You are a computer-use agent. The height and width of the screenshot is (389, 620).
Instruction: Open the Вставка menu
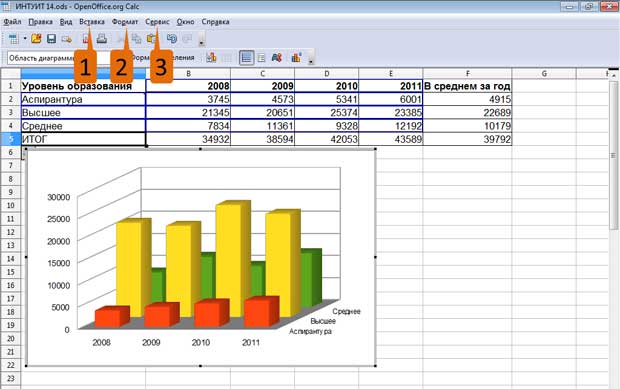pyautogui.click(x=92, y=22)
